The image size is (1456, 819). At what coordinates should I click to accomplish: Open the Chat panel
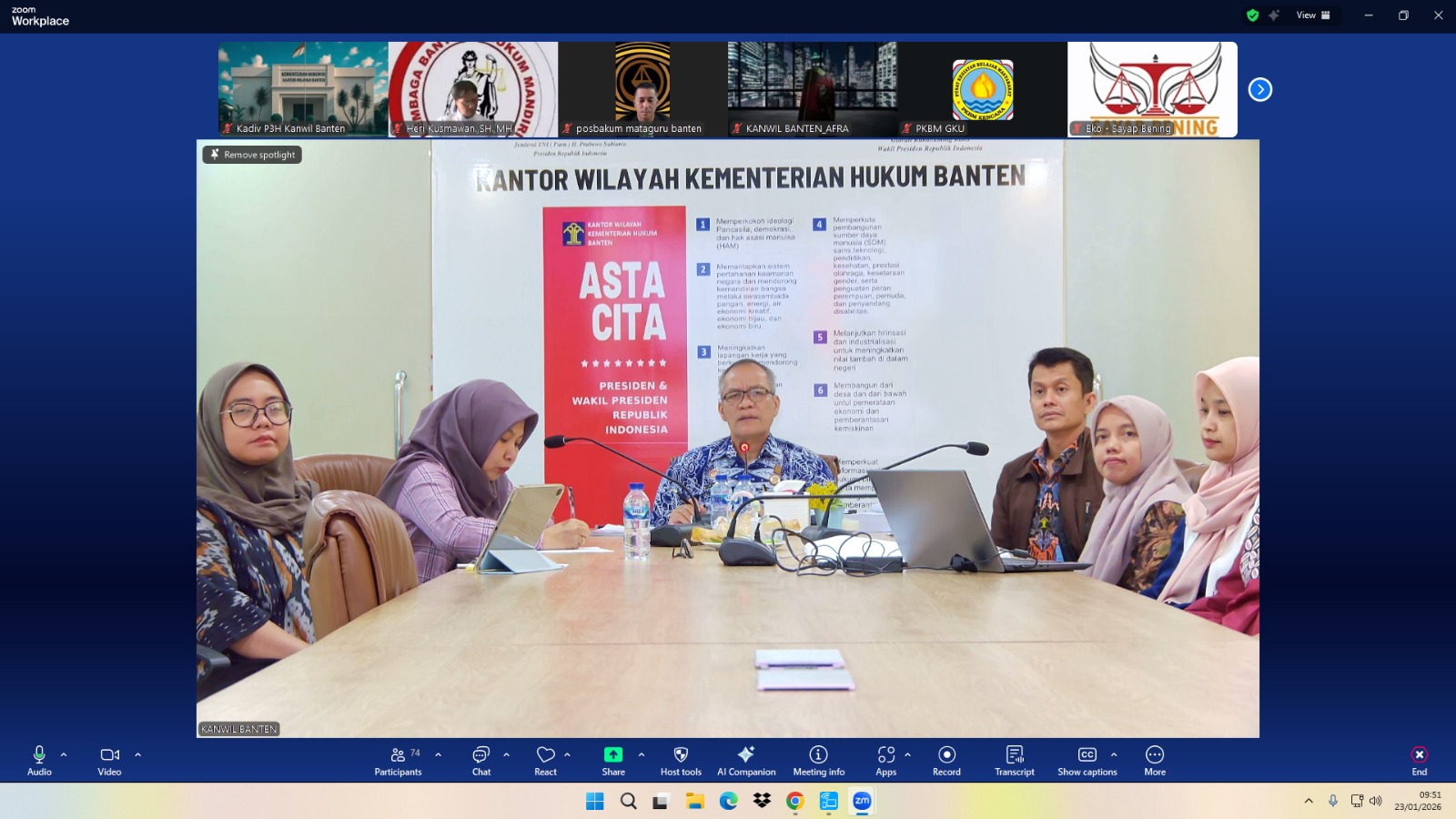click(x=480, y=761)
